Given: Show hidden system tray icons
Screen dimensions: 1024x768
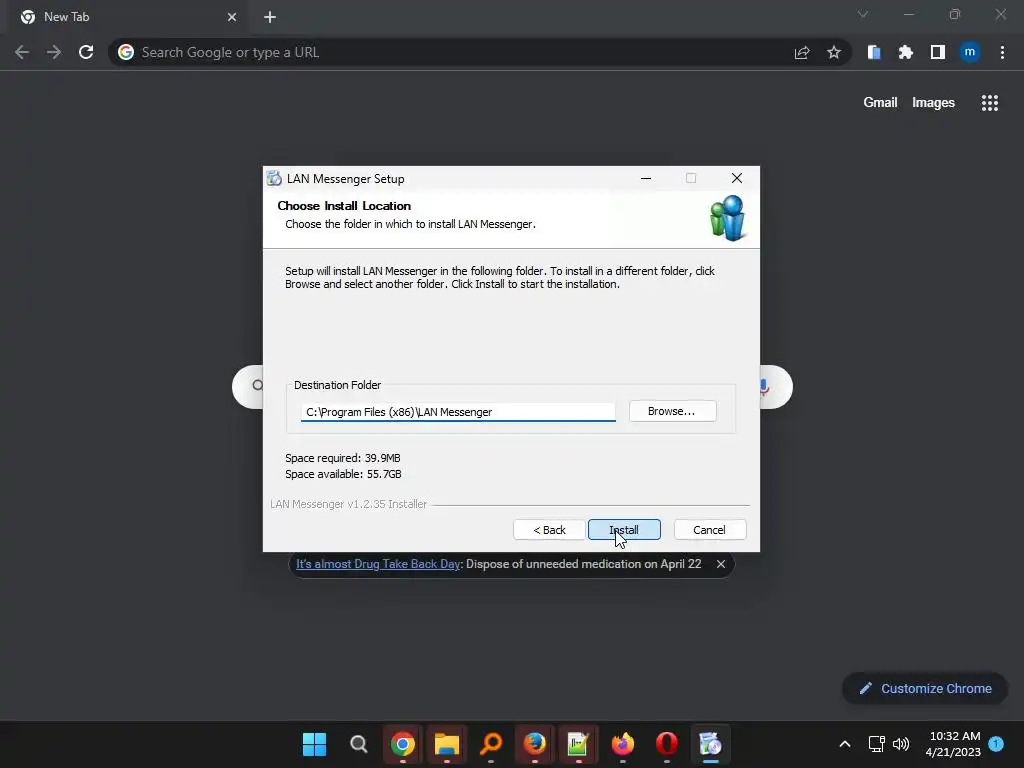Looking at the screenshot, I should point(844,744).
